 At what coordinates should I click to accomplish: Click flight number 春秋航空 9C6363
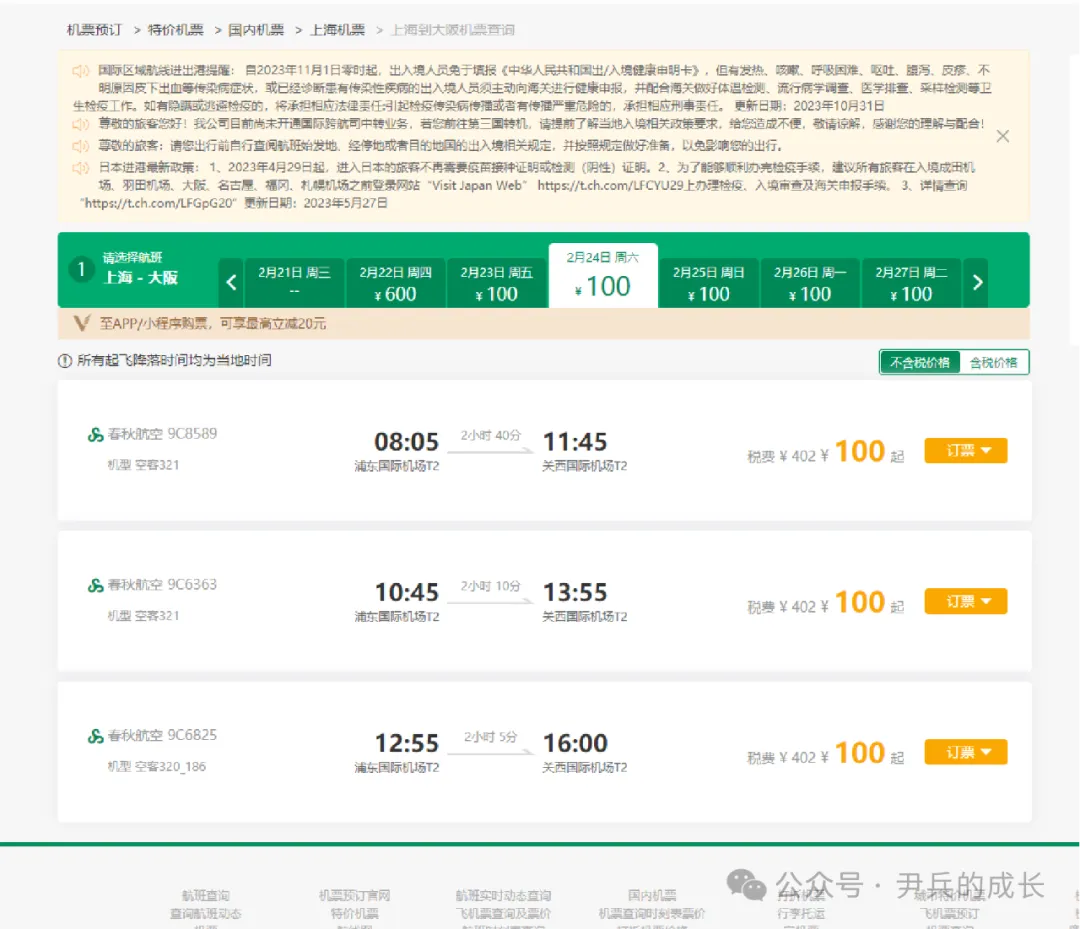pos(163,585)
